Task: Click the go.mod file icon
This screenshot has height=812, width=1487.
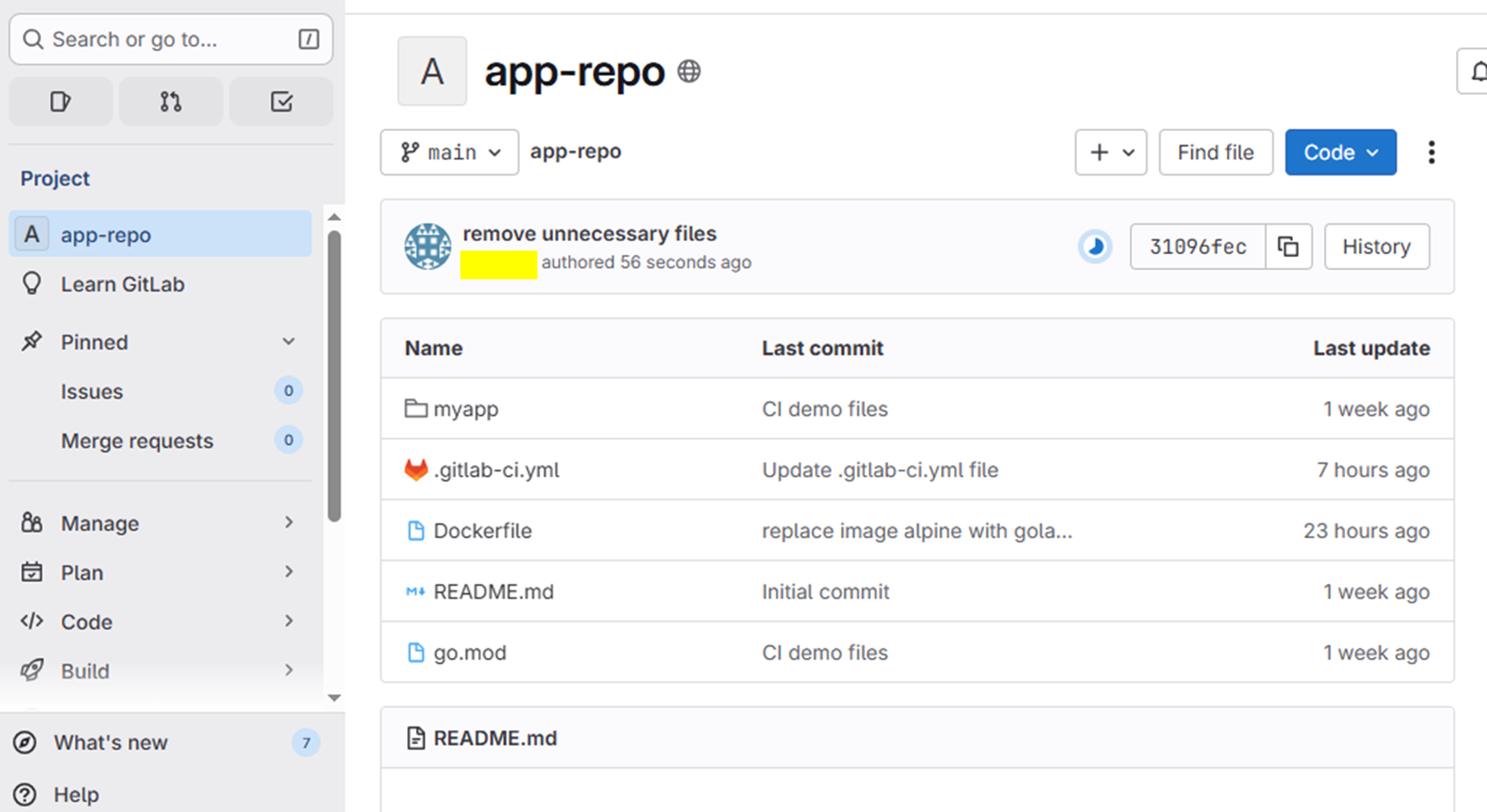Action: coord(416,652)
